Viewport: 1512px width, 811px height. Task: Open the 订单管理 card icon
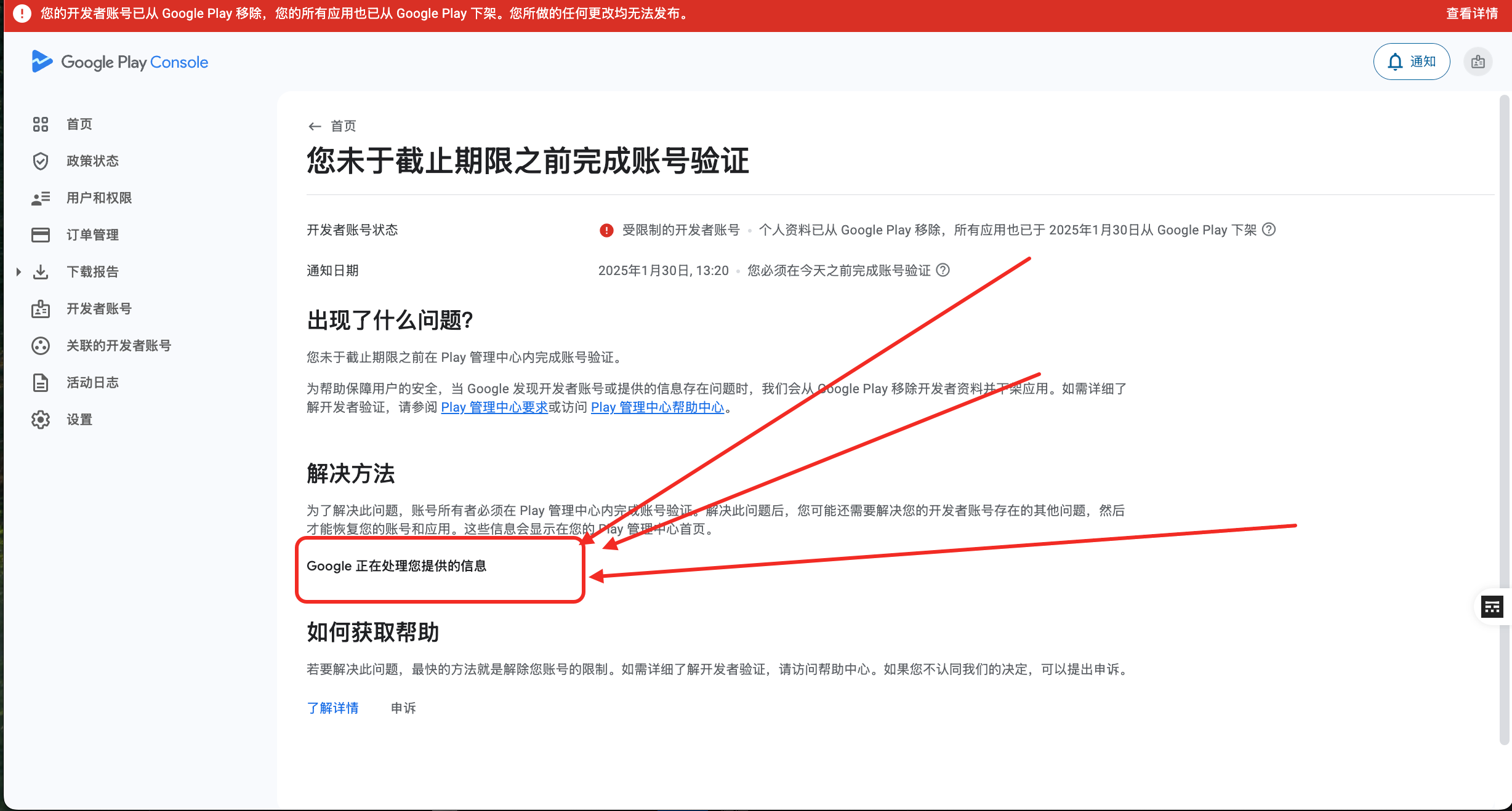coord(40,234)
